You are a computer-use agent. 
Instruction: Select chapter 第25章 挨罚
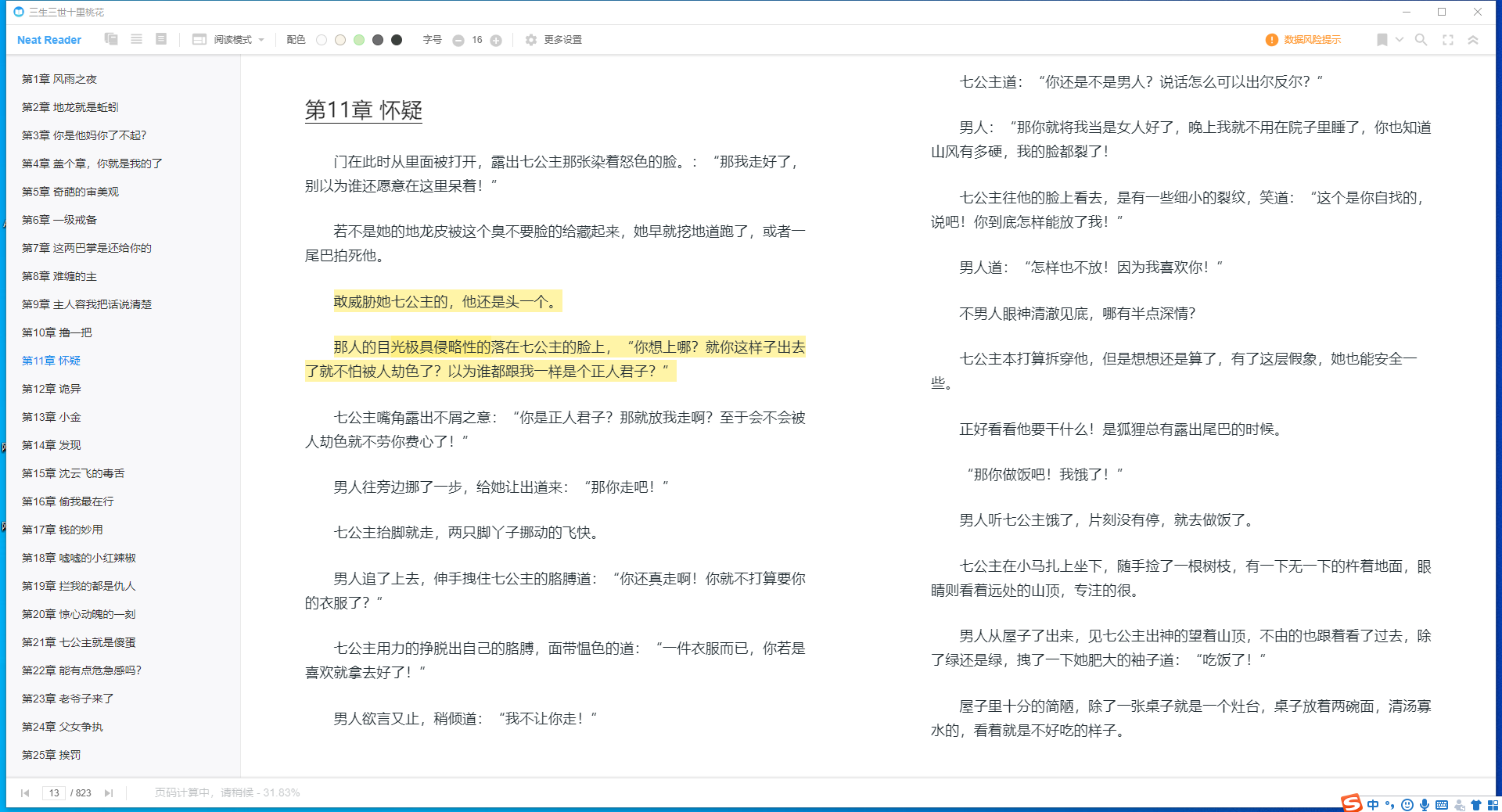tap(52, 755)
